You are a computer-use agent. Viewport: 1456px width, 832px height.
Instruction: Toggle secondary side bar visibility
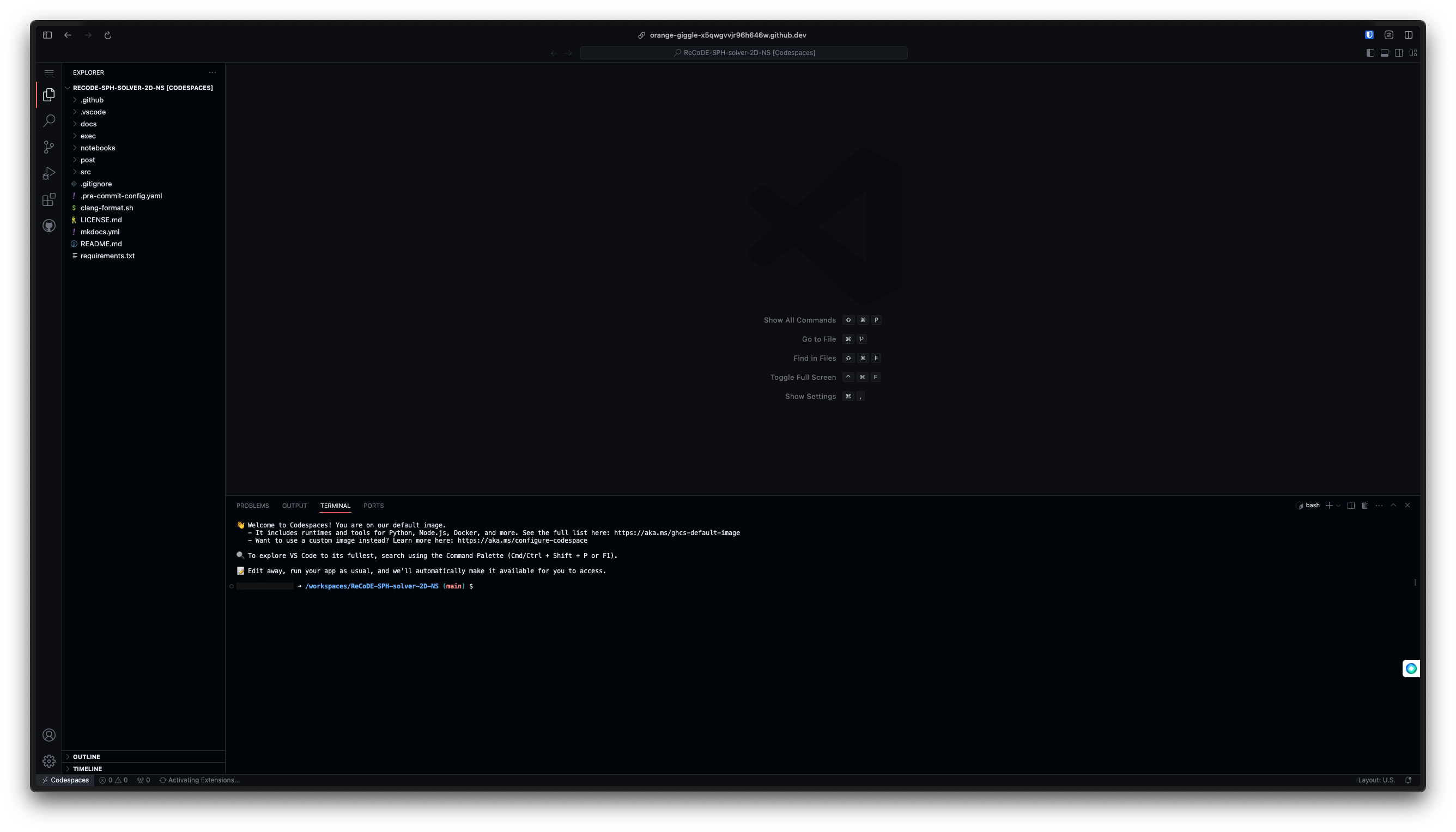1399,52
